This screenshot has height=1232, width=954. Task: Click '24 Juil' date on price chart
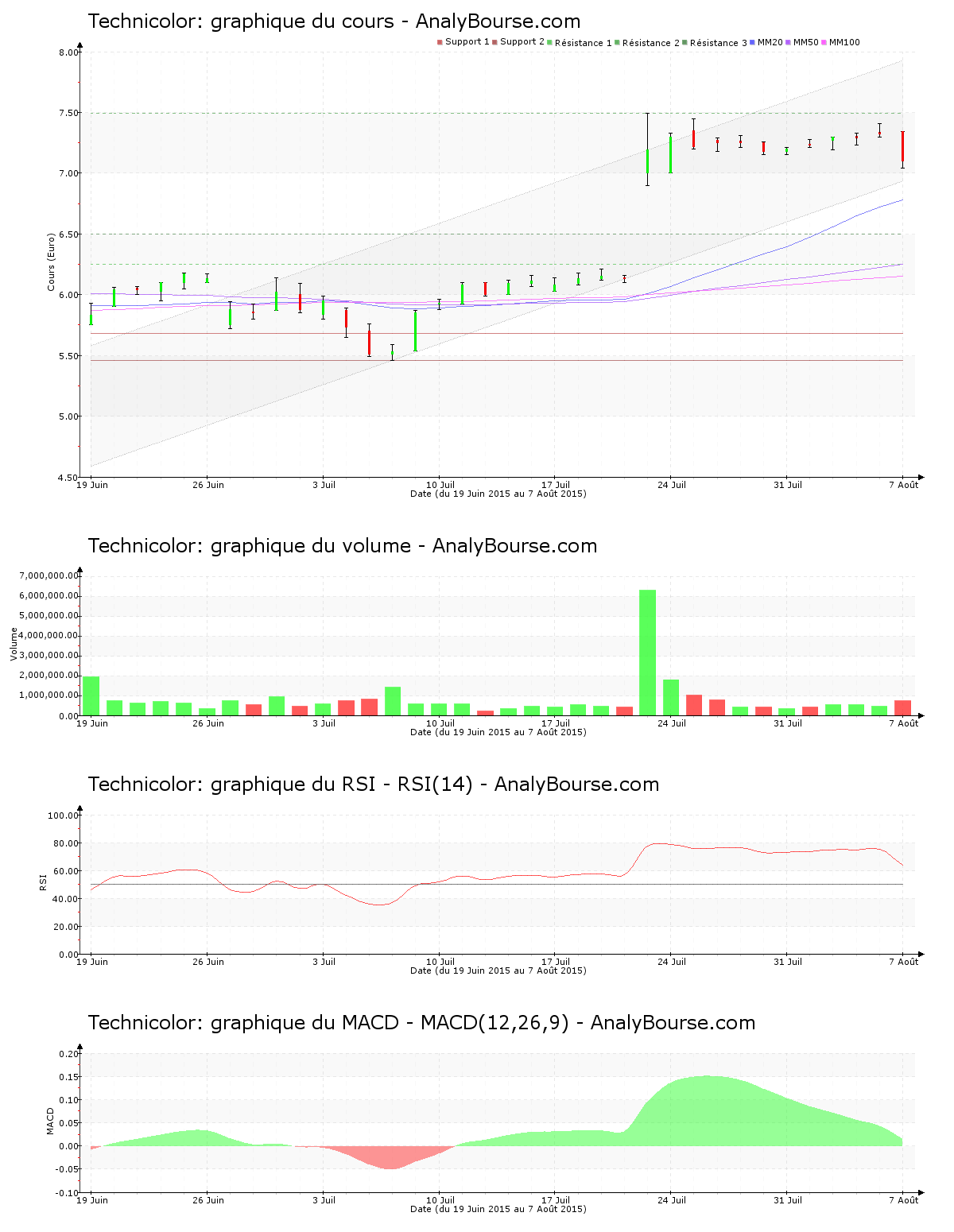[x=672, y=485]
